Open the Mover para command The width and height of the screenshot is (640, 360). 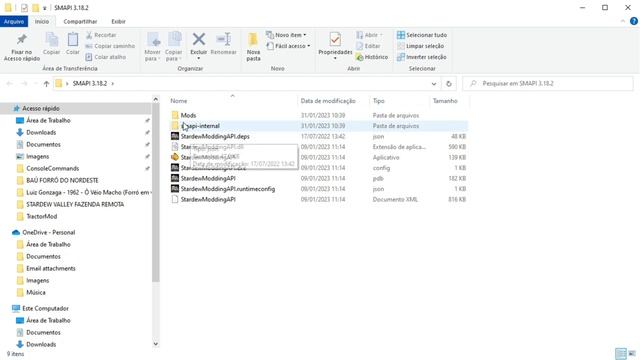point(153,47)
